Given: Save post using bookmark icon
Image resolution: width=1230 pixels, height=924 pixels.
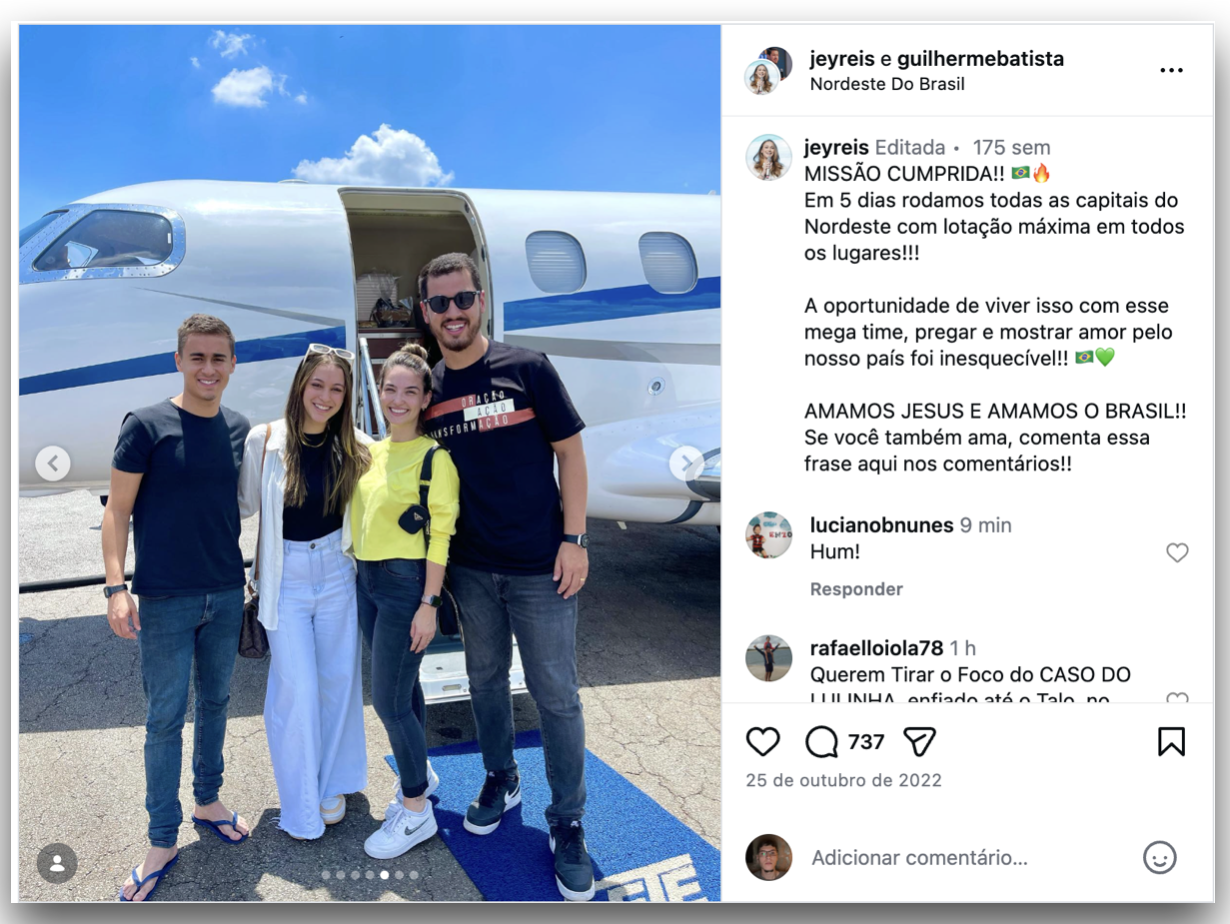Looking at the screenshot, I should 1171,741.
